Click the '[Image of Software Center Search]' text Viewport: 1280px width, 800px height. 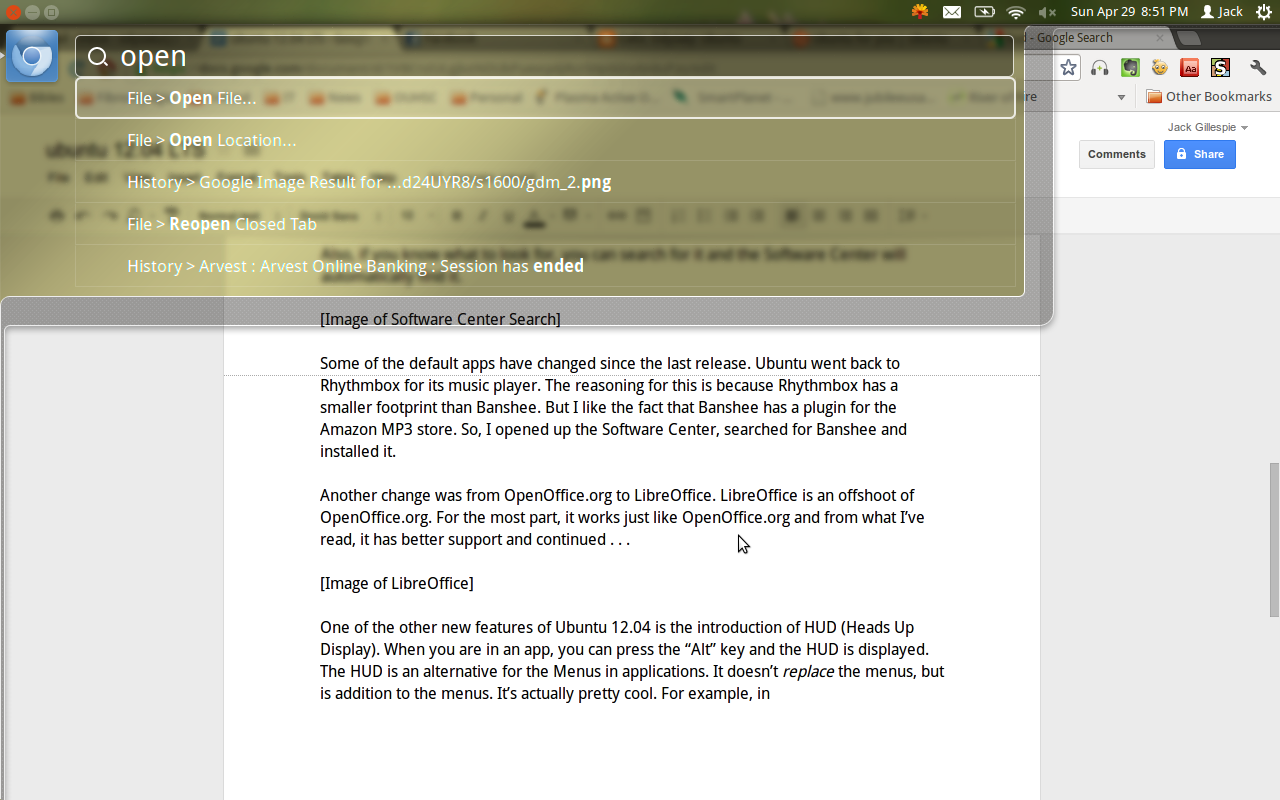point(440,319)
